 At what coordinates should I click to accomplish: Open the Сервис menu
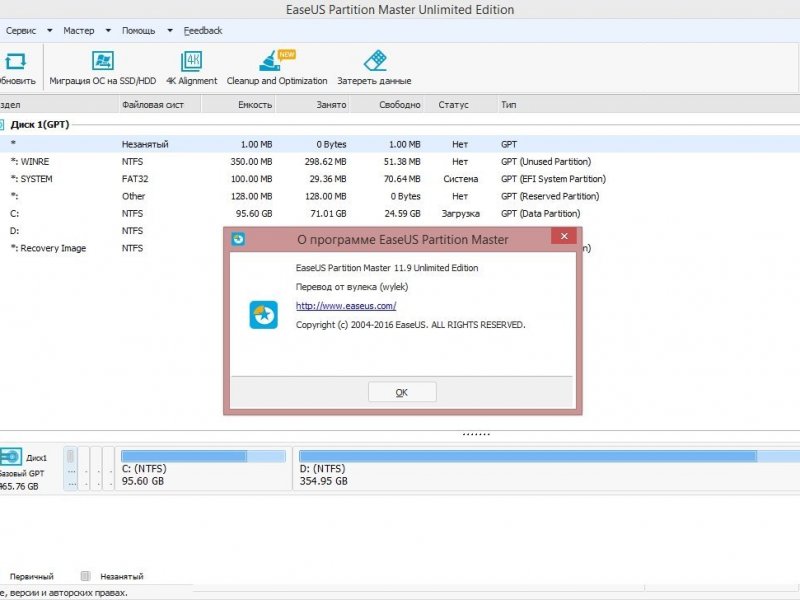click(x=21, y=31)
